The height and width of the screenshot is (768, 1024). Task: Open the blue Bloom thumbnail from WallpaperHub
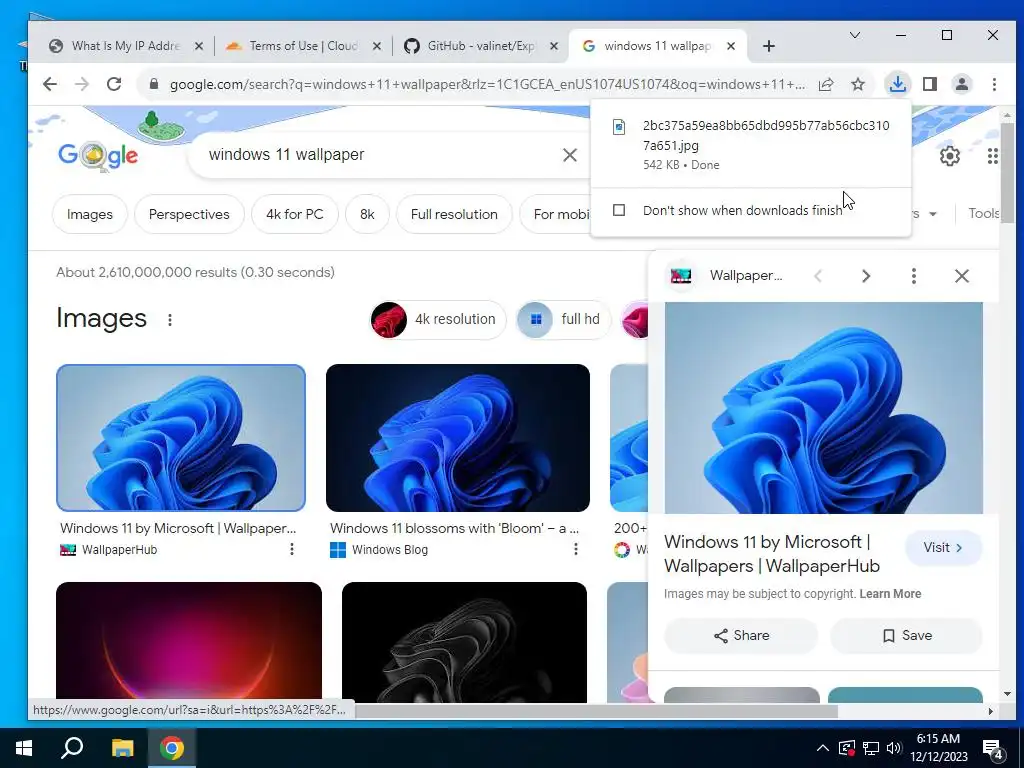click(181, 438)
